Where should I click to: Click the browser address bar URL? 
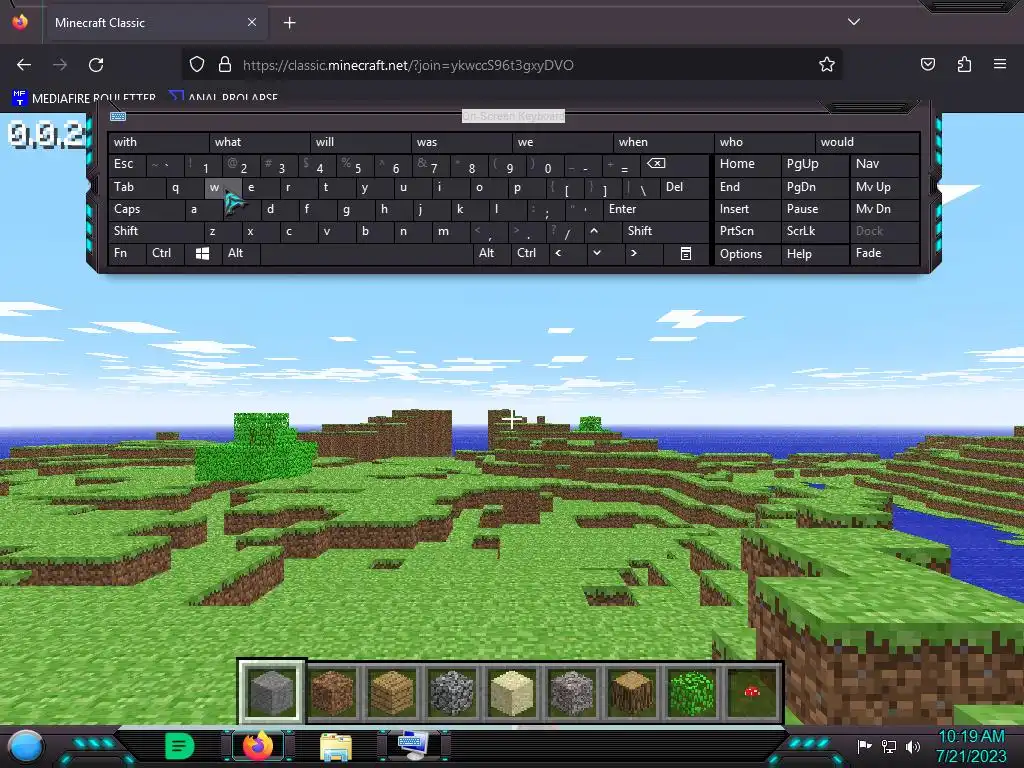(x=408, y=65)
